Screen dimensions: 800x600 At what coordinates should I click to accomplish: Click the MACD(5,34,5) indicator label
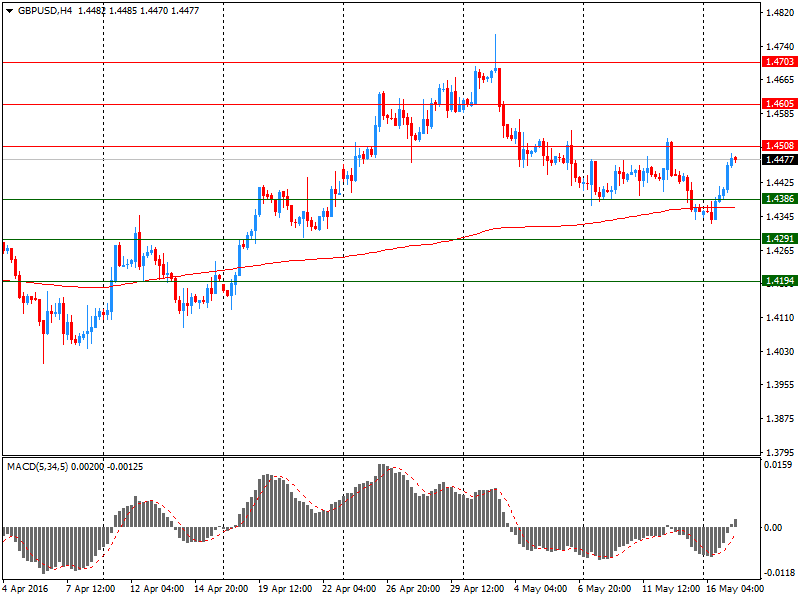click(x=37, y=467)
